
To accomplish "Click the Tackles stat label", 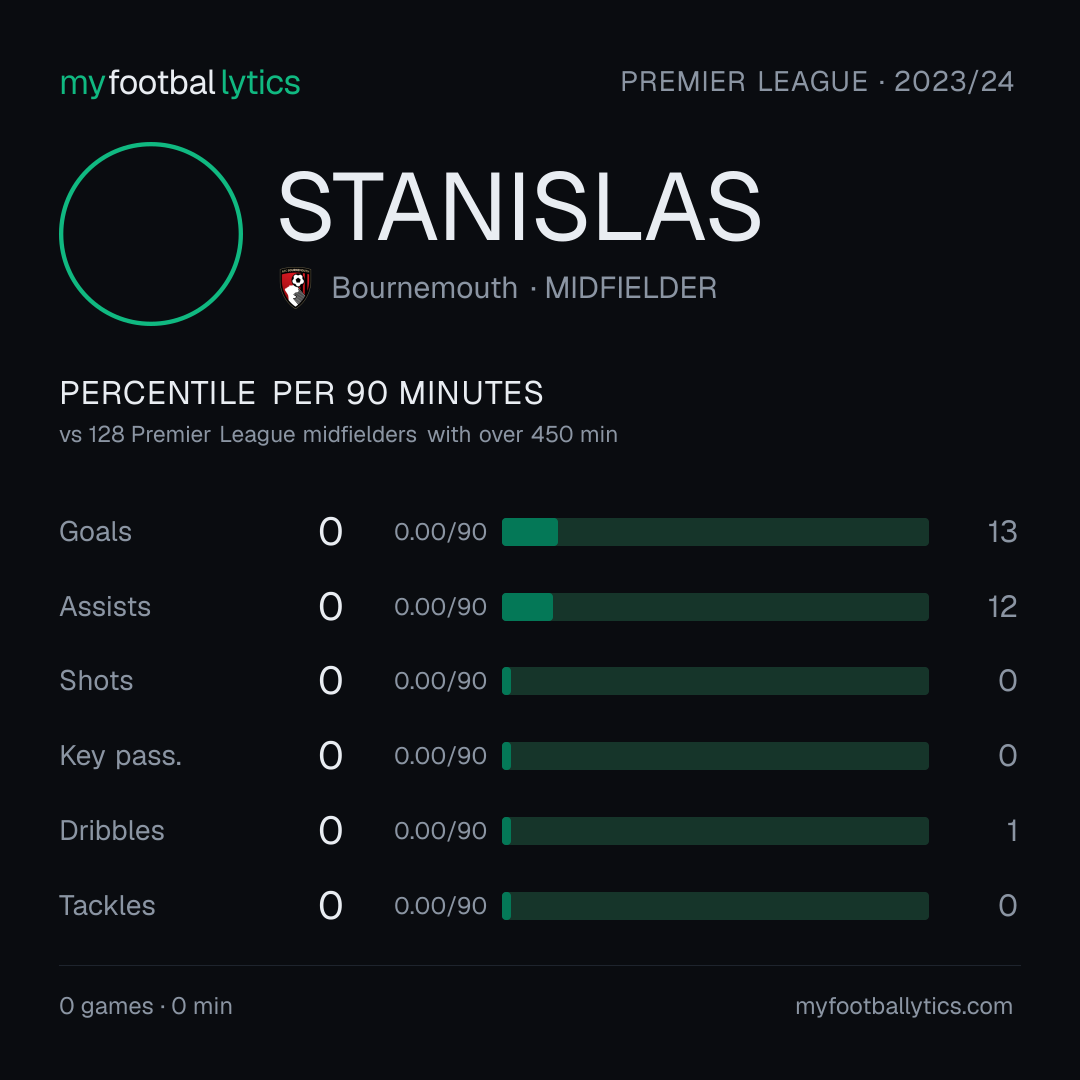I will [x=107, y=906].
